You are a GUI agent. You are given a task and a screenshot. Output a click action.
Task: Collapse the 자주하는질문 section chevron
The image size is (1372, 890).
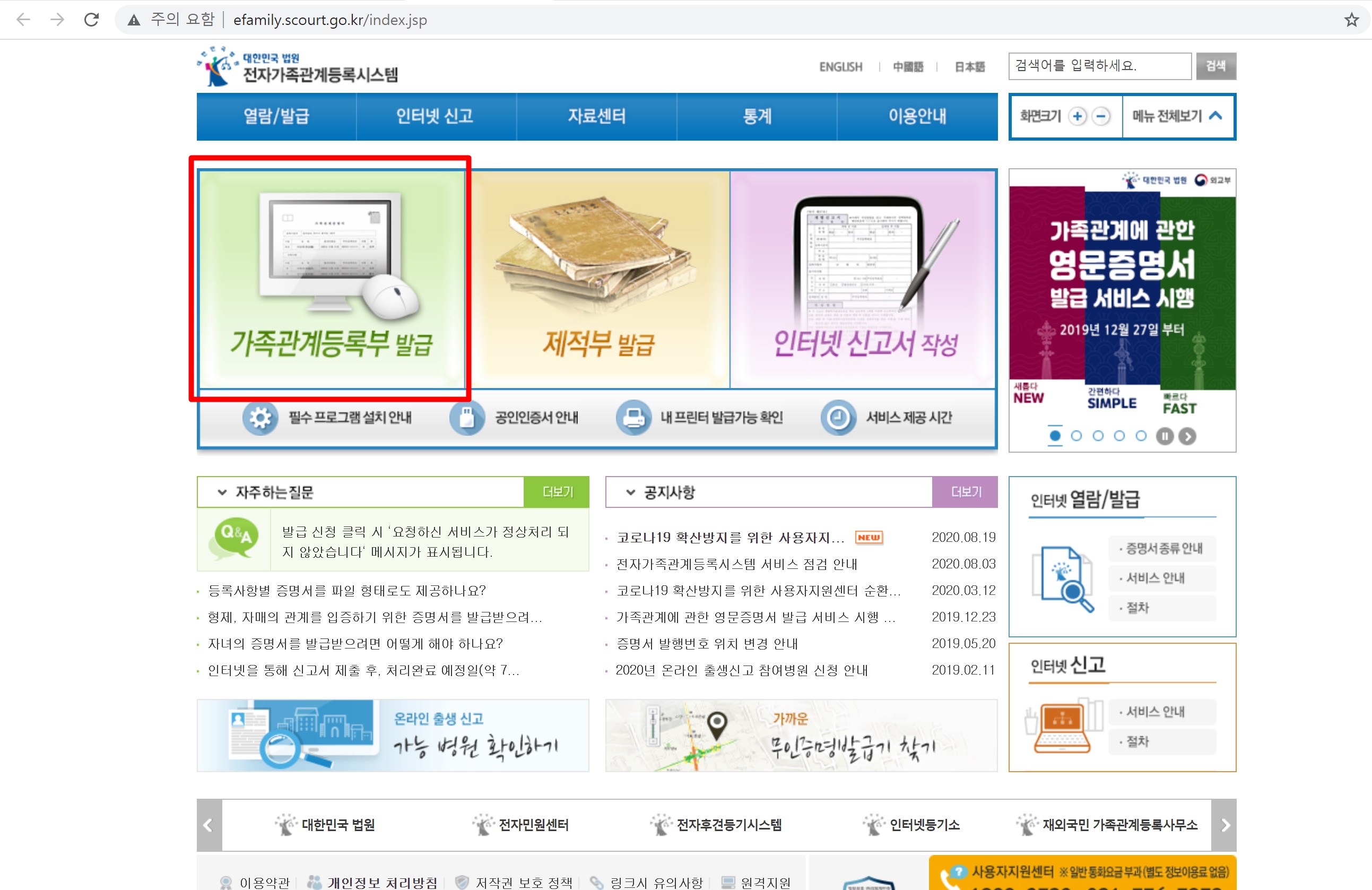222,492
